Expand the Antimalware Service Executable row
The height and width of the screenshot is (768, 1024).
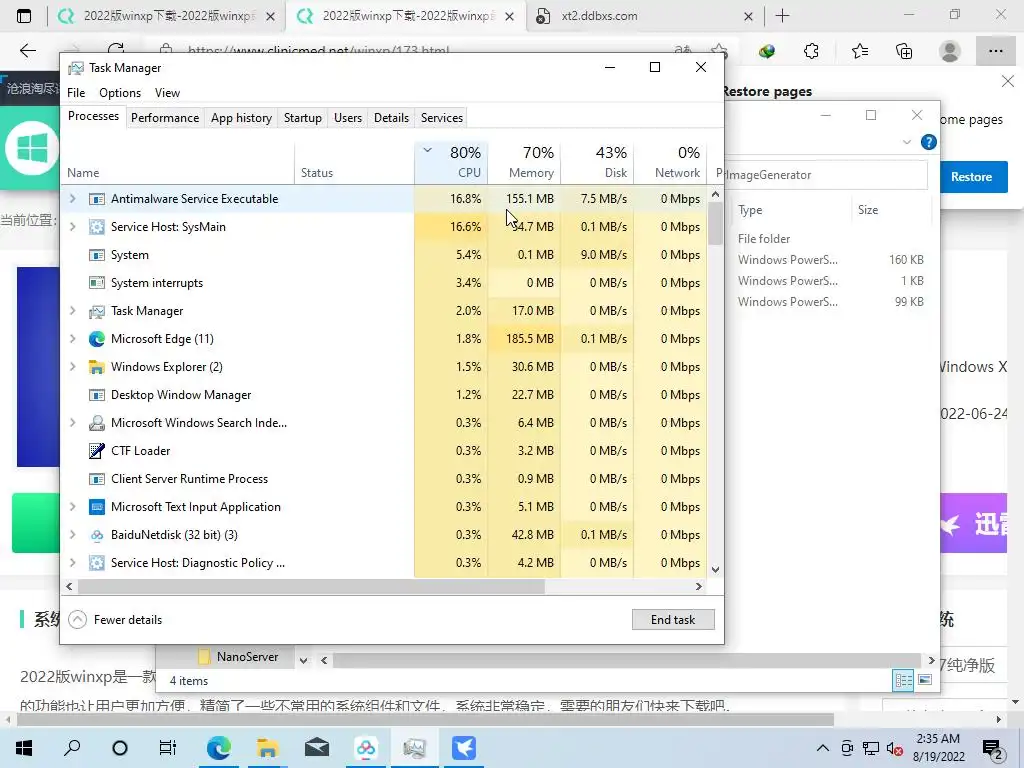72,199
